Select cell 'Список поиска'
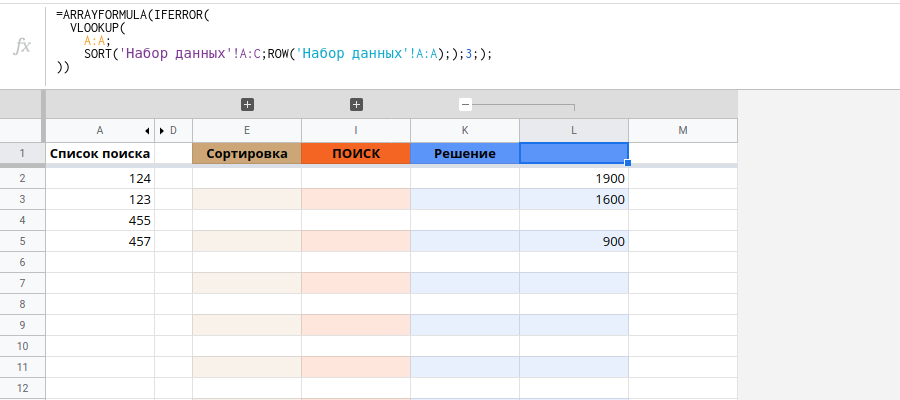900x400 pixels. (x=100, y=153)
